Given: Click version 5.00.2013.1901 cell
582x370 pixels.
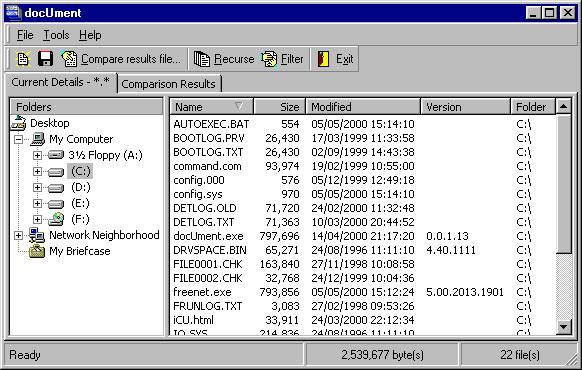Looking at the screenshot, I should point(465,292).
